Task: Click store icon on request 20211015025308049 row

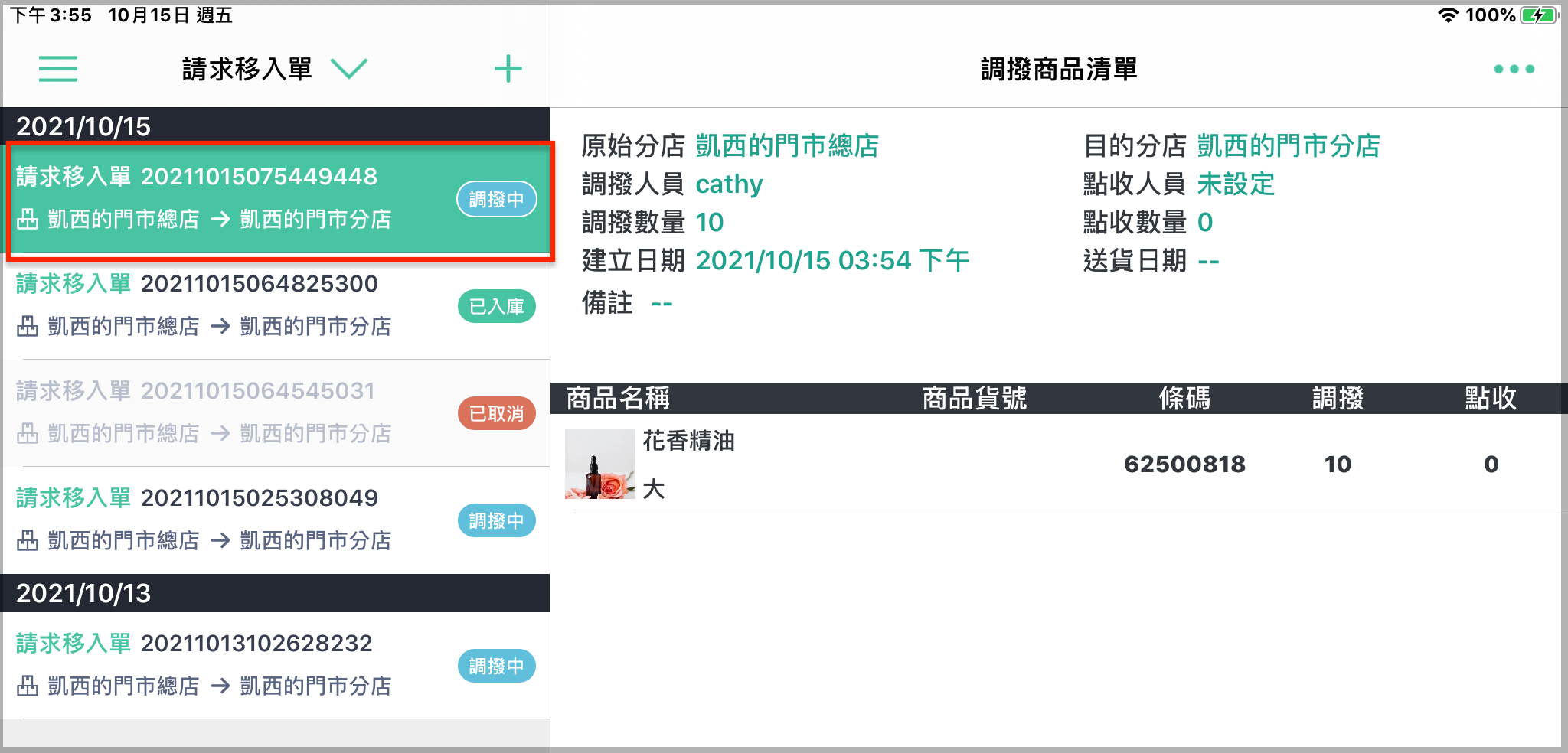Action: tap(28, 541)
